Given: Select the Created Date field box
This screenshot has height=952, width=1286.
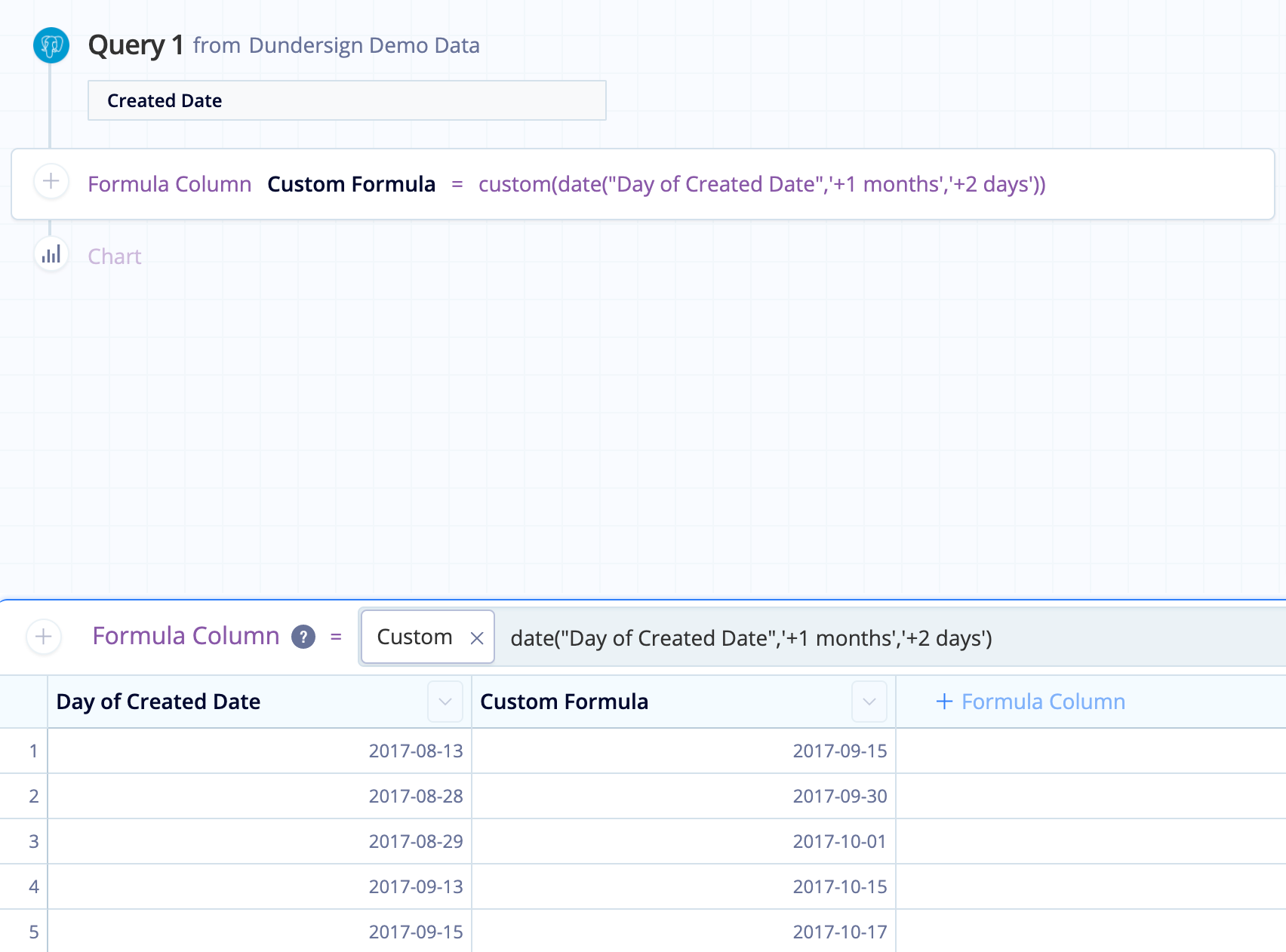Looking at the screenshot, I should 346,100.
